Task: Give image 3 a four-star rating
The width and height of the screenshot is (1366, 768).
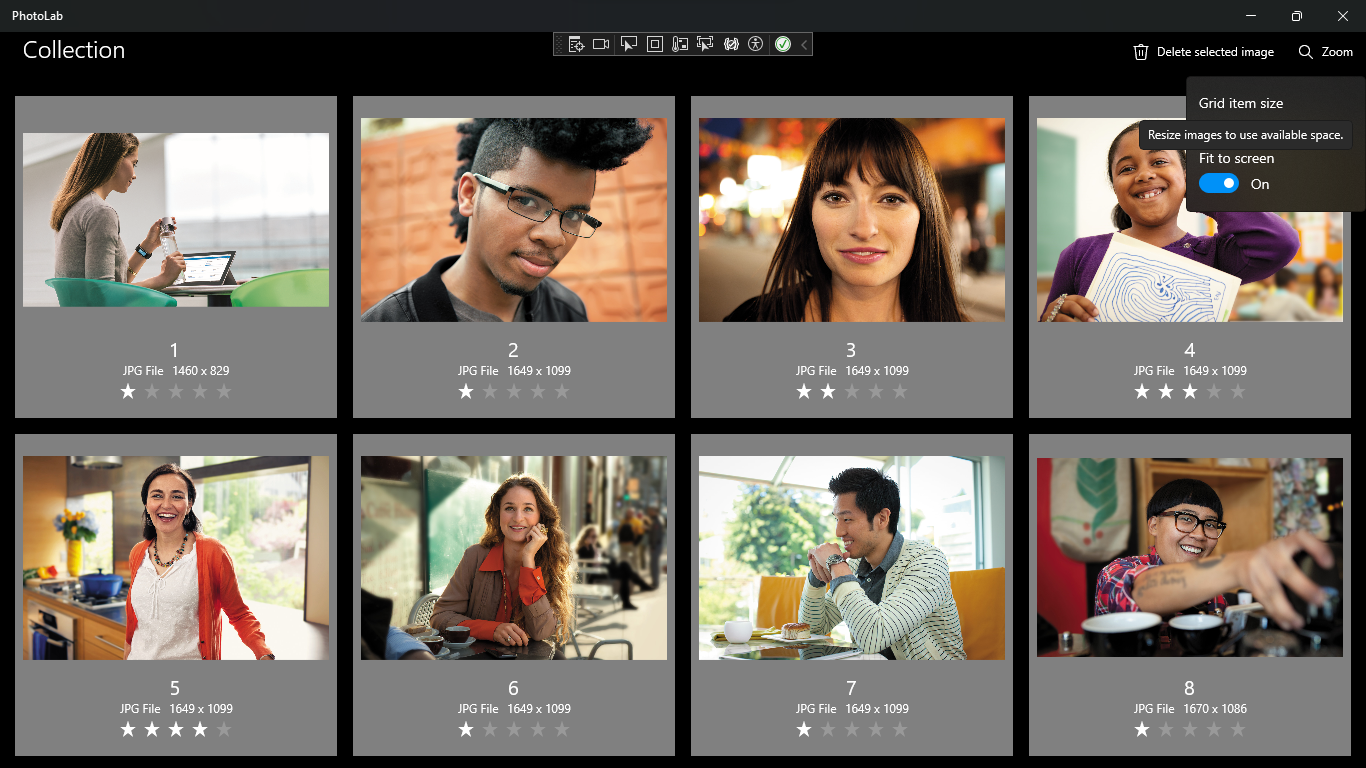Action: (x=876, y=392)
